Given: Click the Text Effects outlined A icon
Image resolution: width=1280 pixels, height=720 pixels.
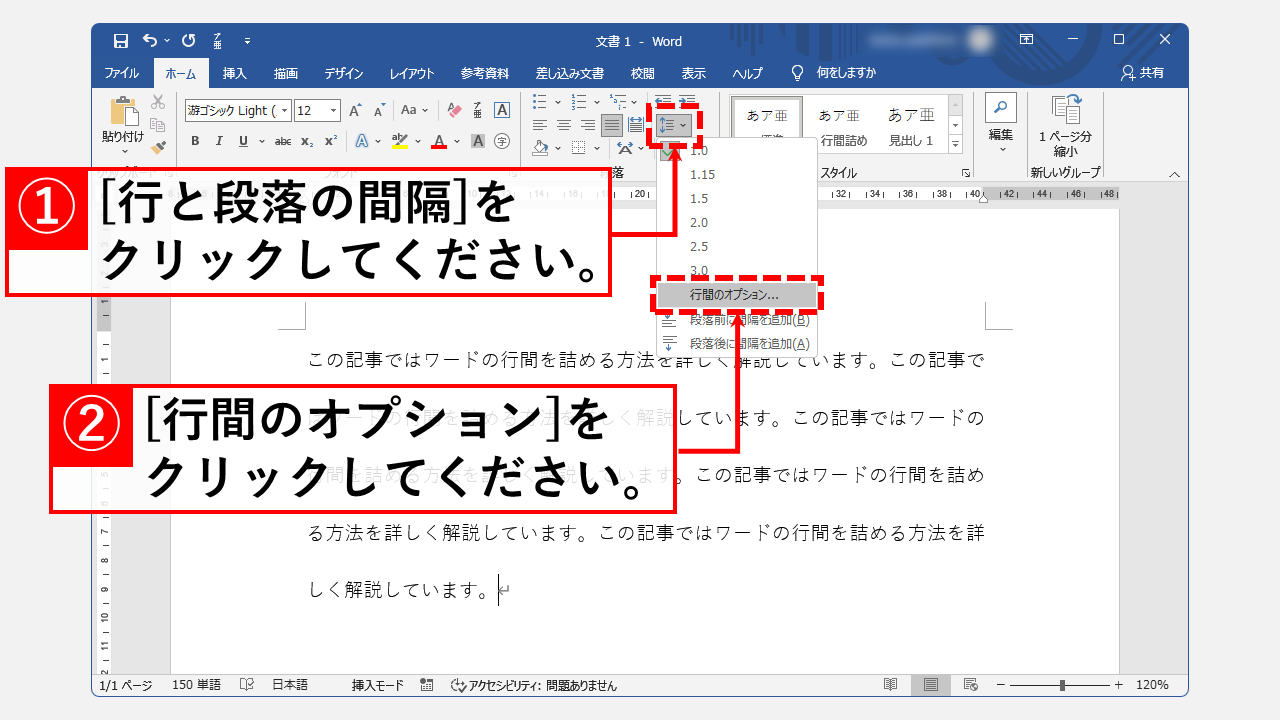Looking at the screenshot, I should point(362,141).
